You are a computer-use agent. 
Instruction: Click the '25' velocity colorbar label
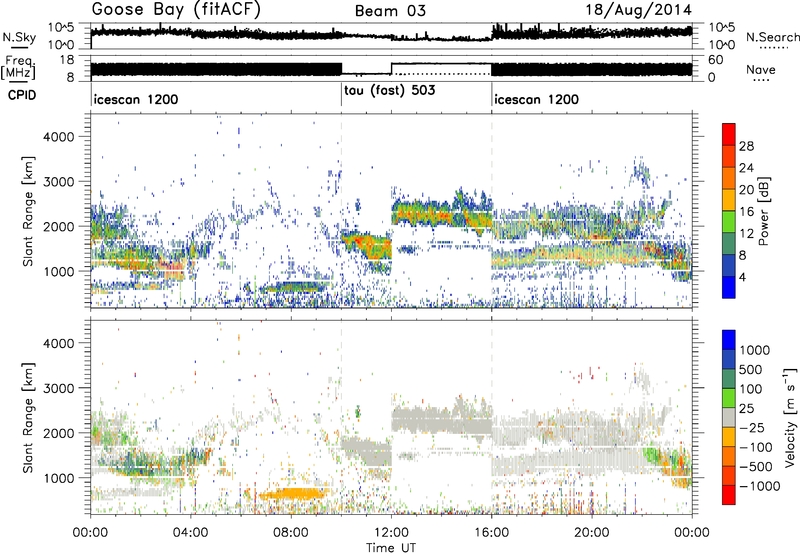(x=746, y=408)
